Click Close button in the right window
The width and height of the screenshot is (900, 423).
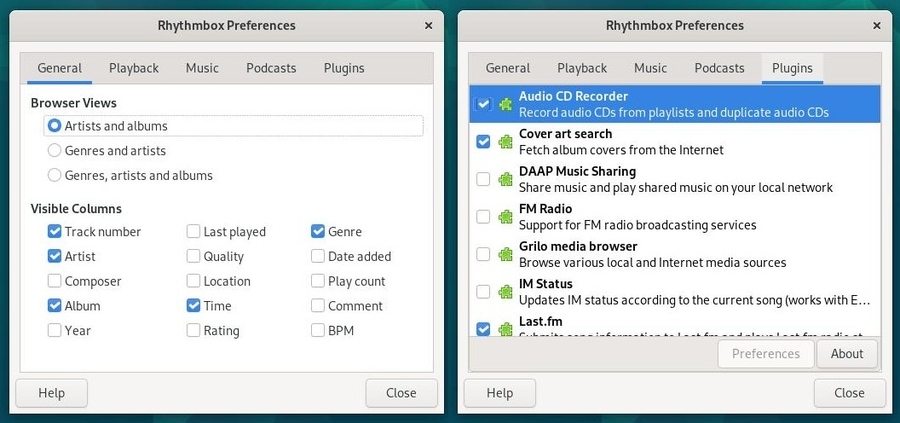[x=849, y=393]
